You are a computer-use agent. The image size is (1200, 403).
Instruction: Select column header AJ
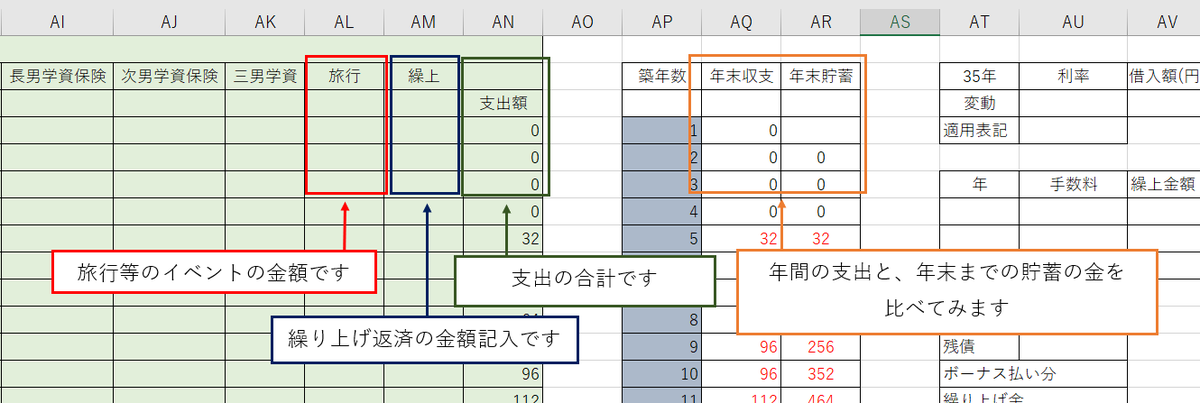click(169, 21)
